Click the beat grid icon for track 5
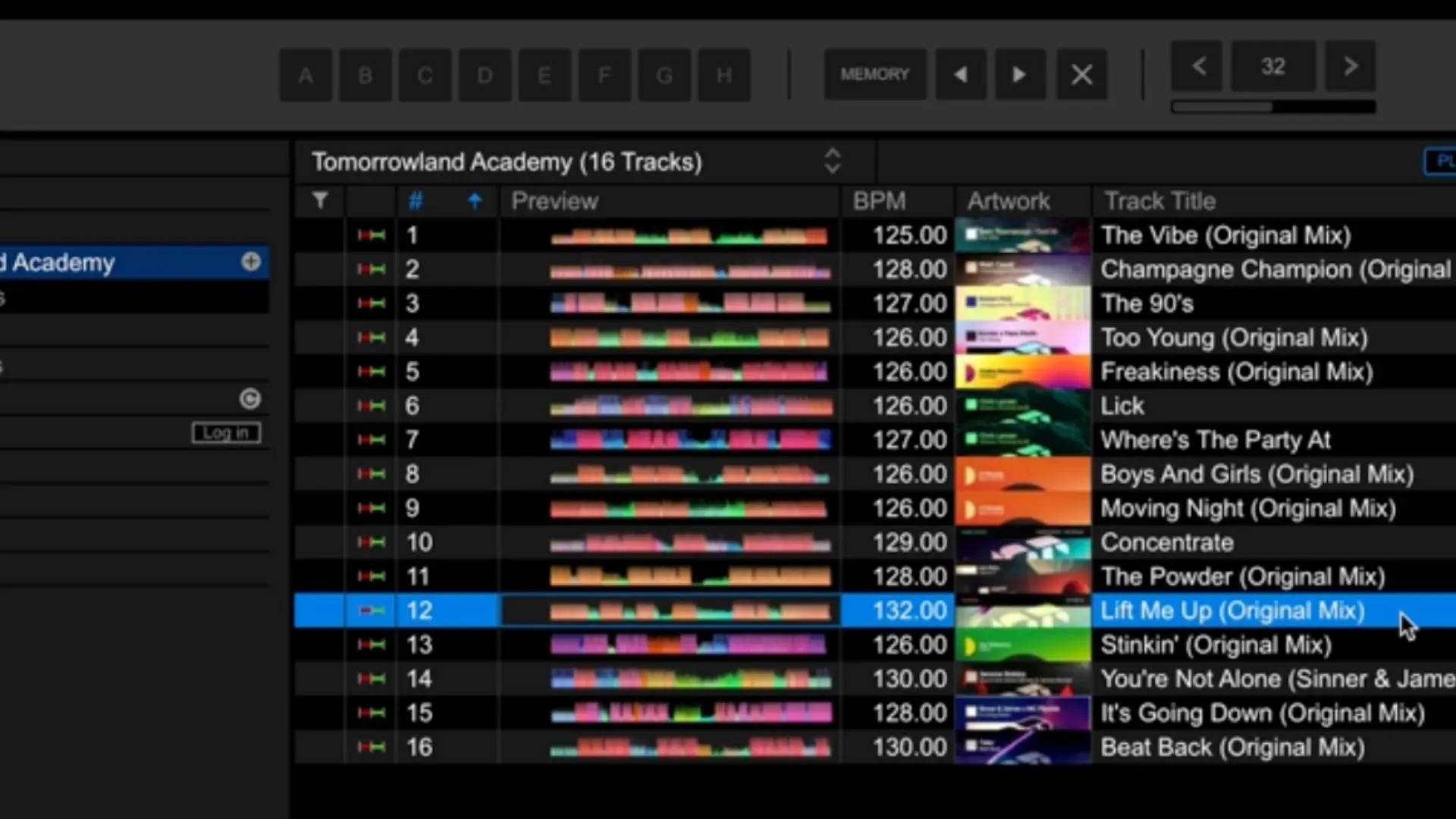This screenshot has width=1456, height=819. [x=372, y=372]
